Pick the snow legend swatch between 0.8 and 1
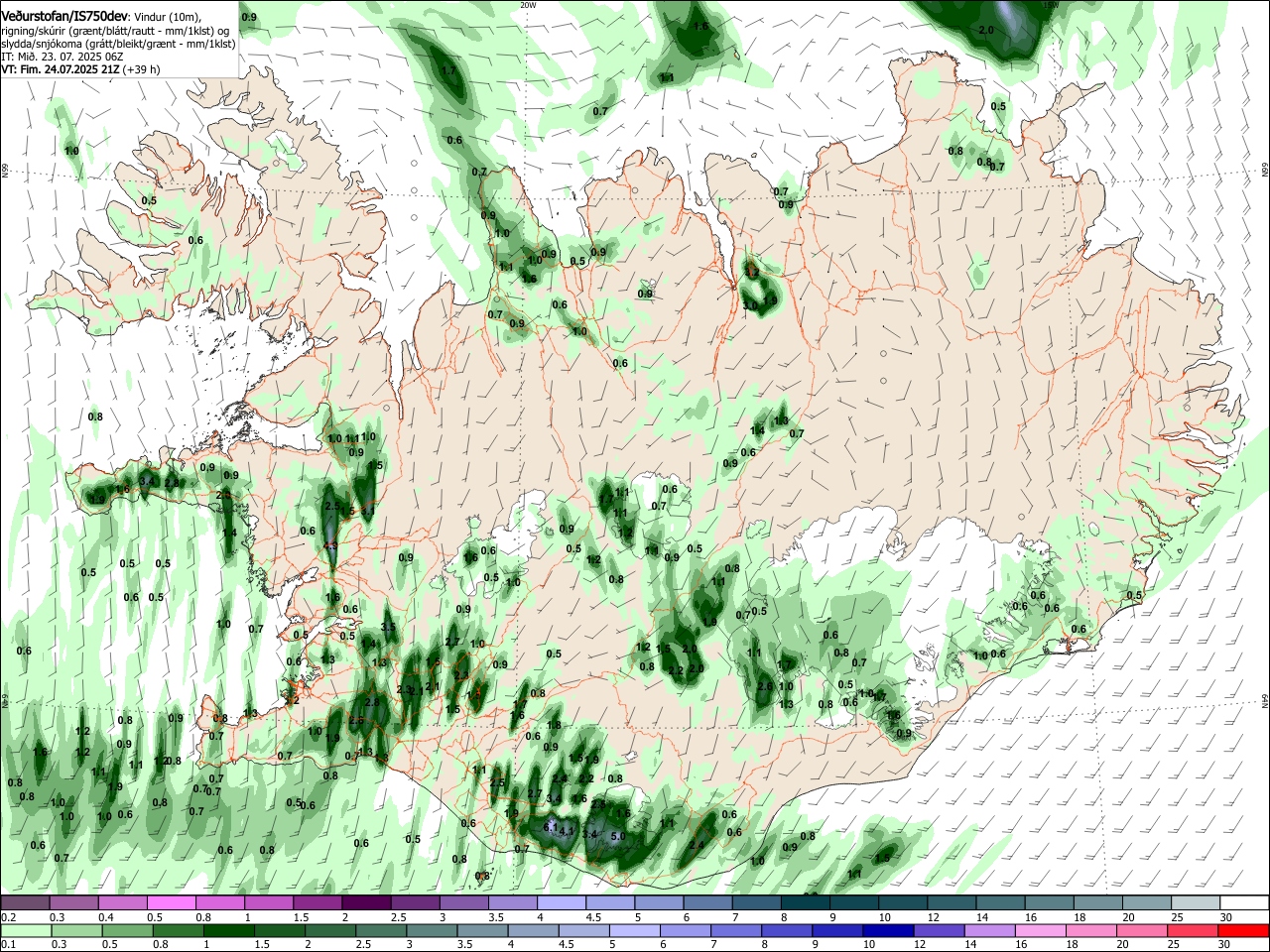The image size is (1270, 952). tap(220, 902)
